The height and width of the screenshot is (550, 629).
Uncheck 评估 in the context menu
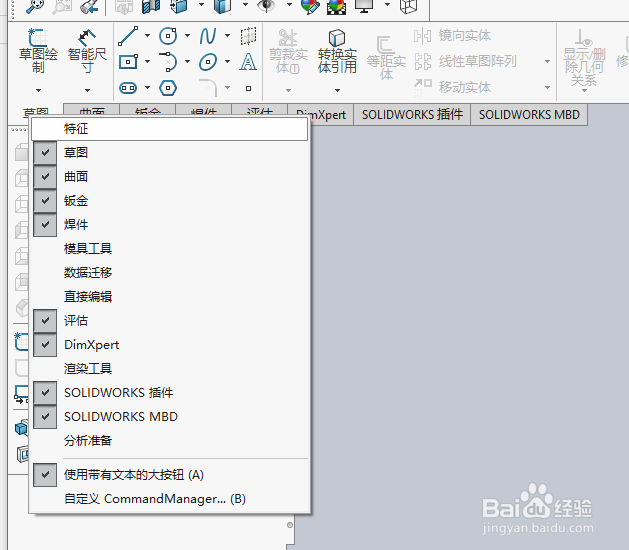click(45, 321)
